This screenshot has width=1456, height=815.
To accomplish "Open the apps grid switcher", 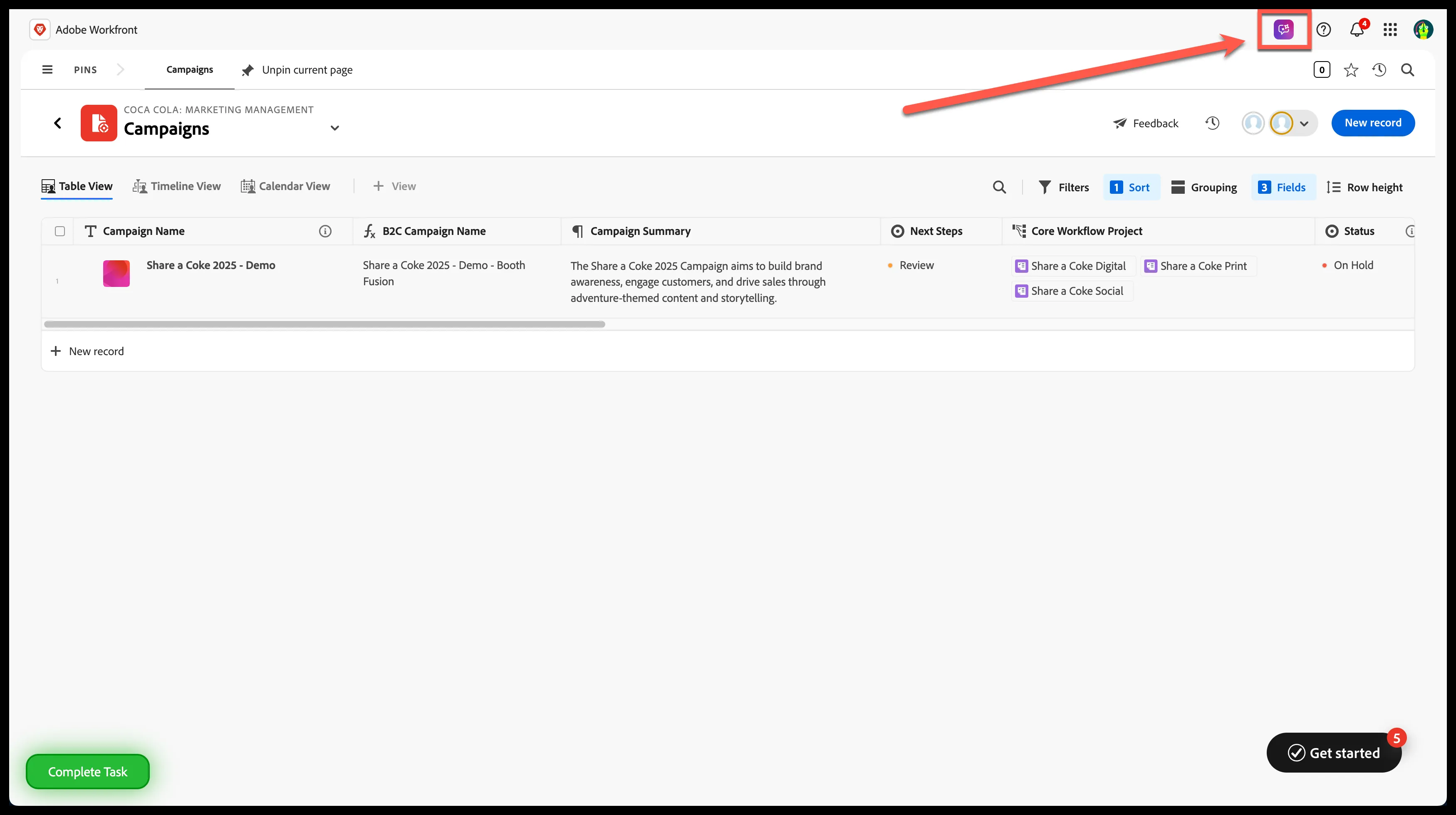I will pos(1390,30).
